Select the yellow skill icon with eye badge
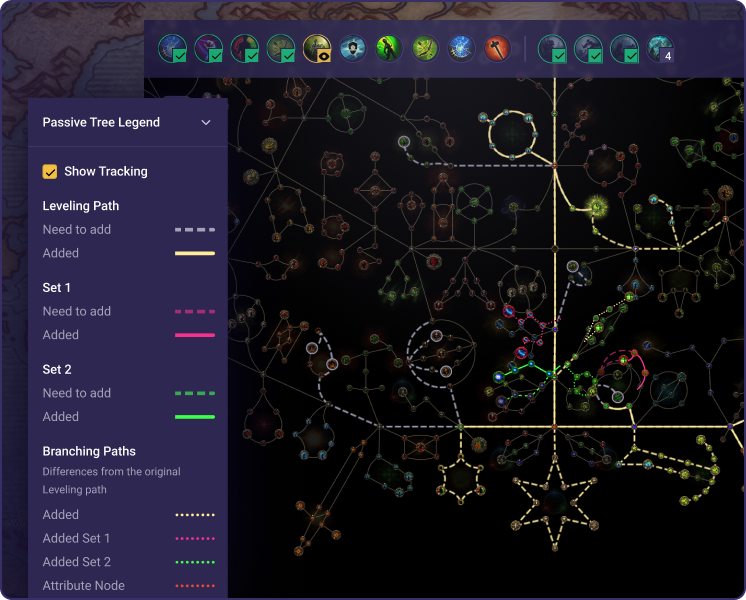Screen dimensions: 746x600 (x=317, y=48)
